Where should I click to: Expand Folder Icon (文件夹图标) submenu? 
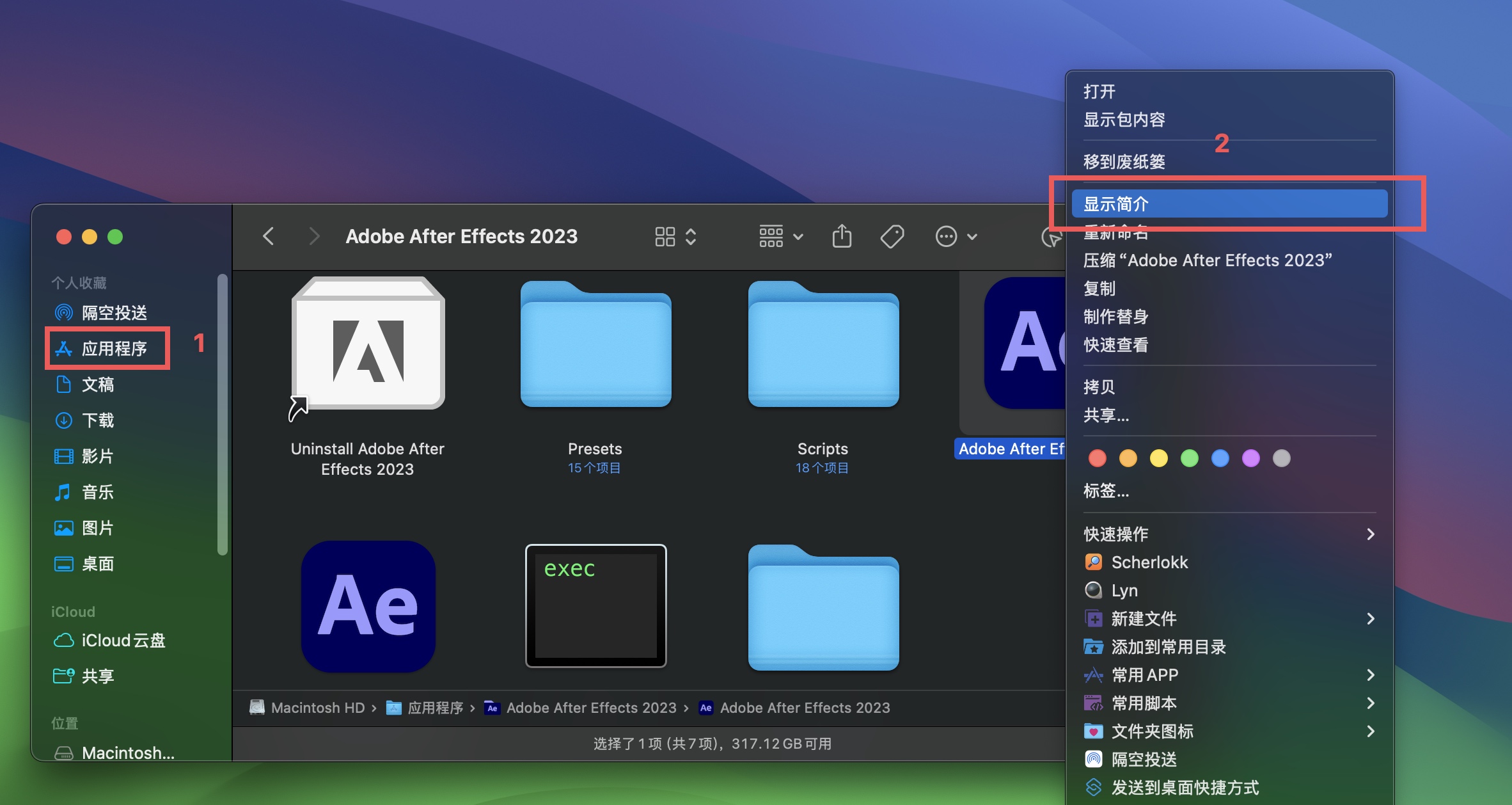(1229, 731)
